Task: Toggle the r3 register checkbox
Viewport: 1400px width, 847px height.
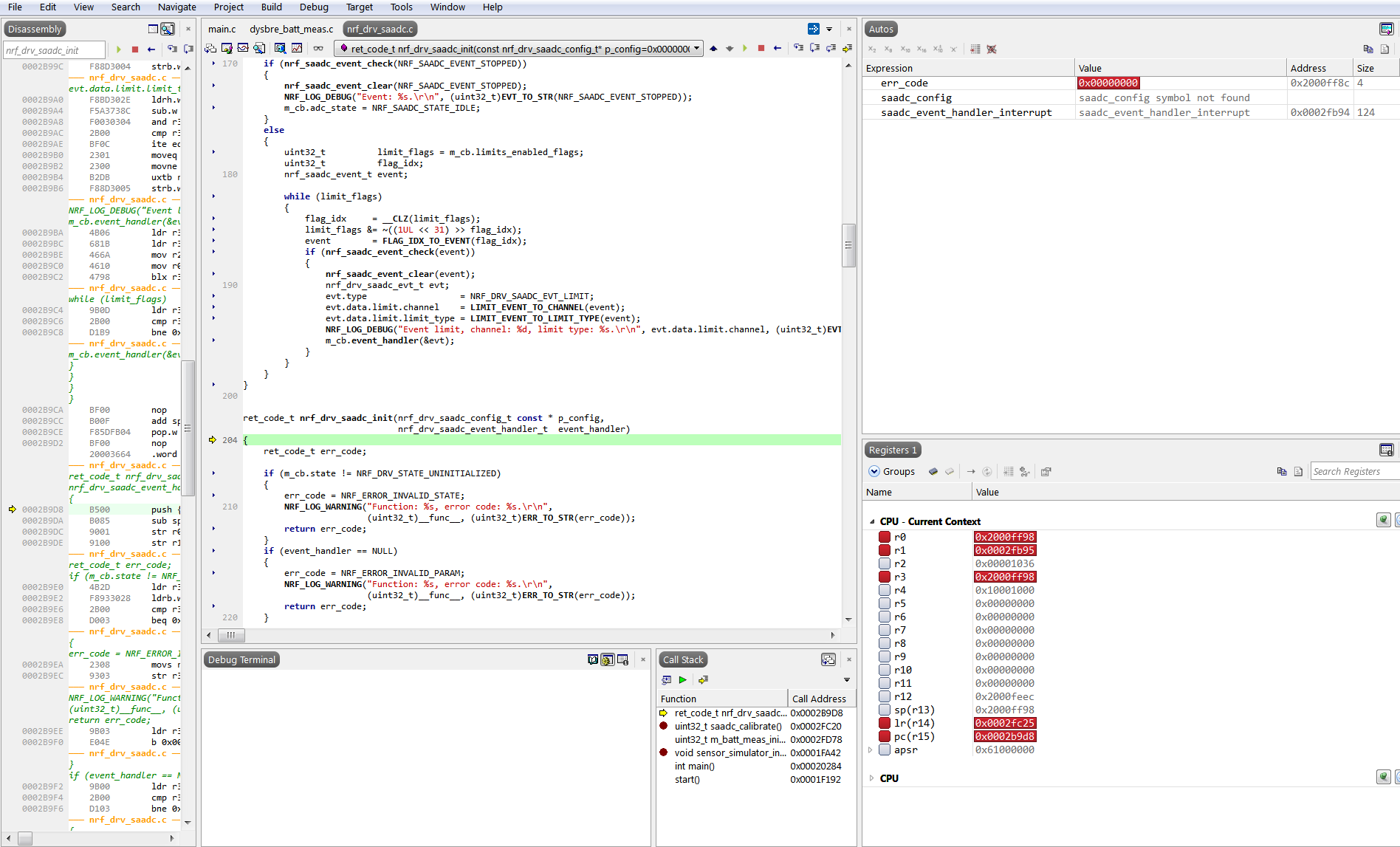Action: point(885,577)
